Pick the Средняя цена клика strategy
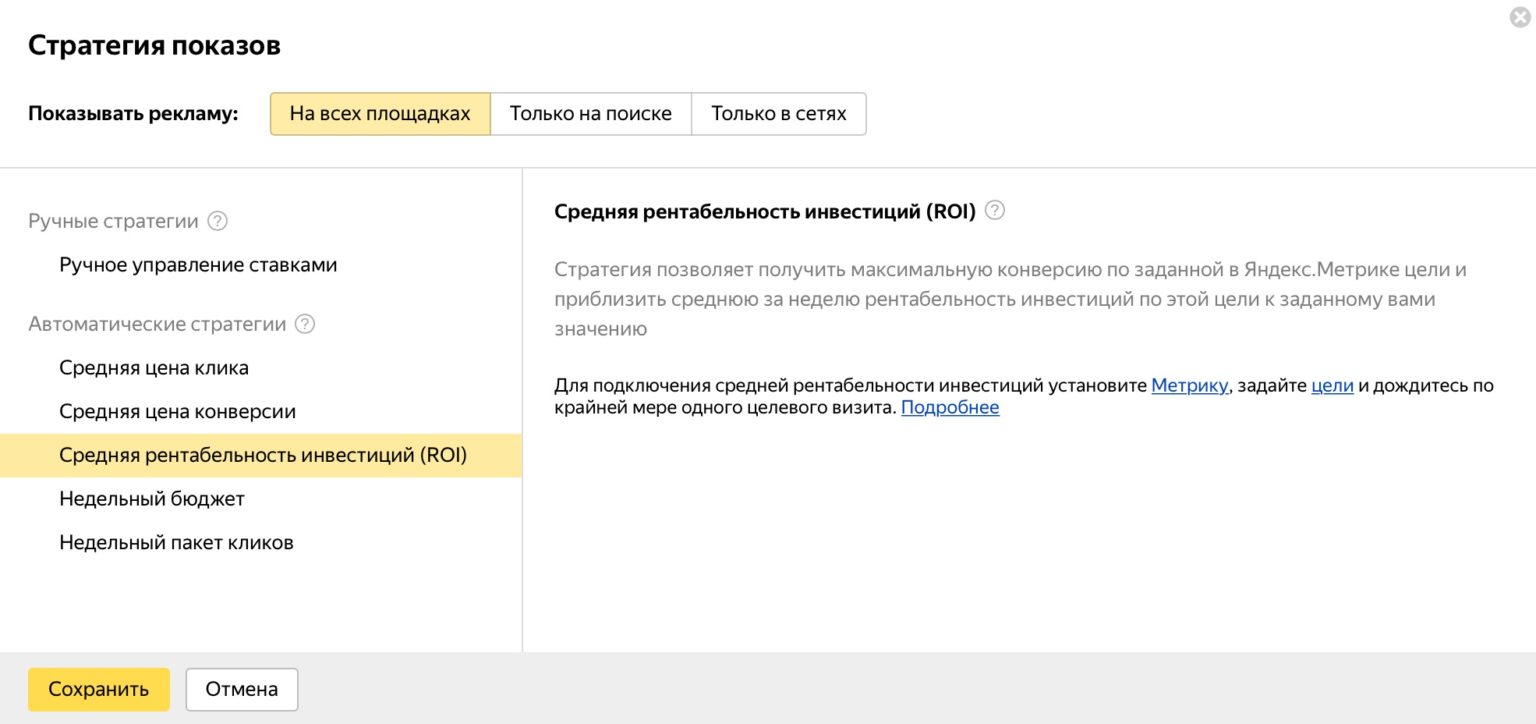1536x724 pixels. coord(154,368)
